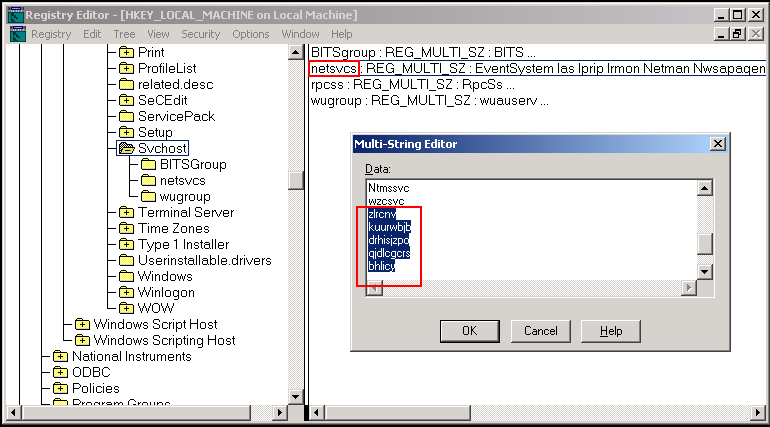Select the wugroup subkey folder icon

(x=148, y=196)
